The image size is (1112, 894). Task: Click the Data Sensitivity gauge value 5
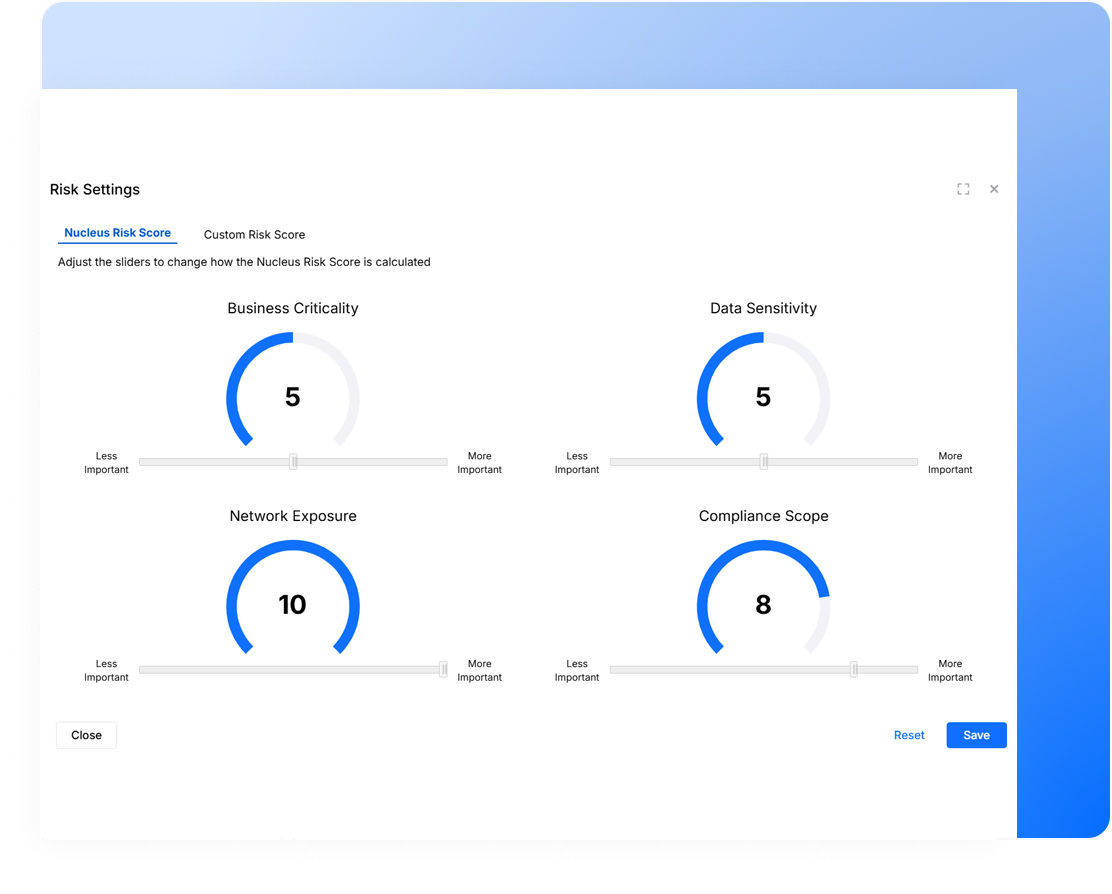[x=763, y=397]
